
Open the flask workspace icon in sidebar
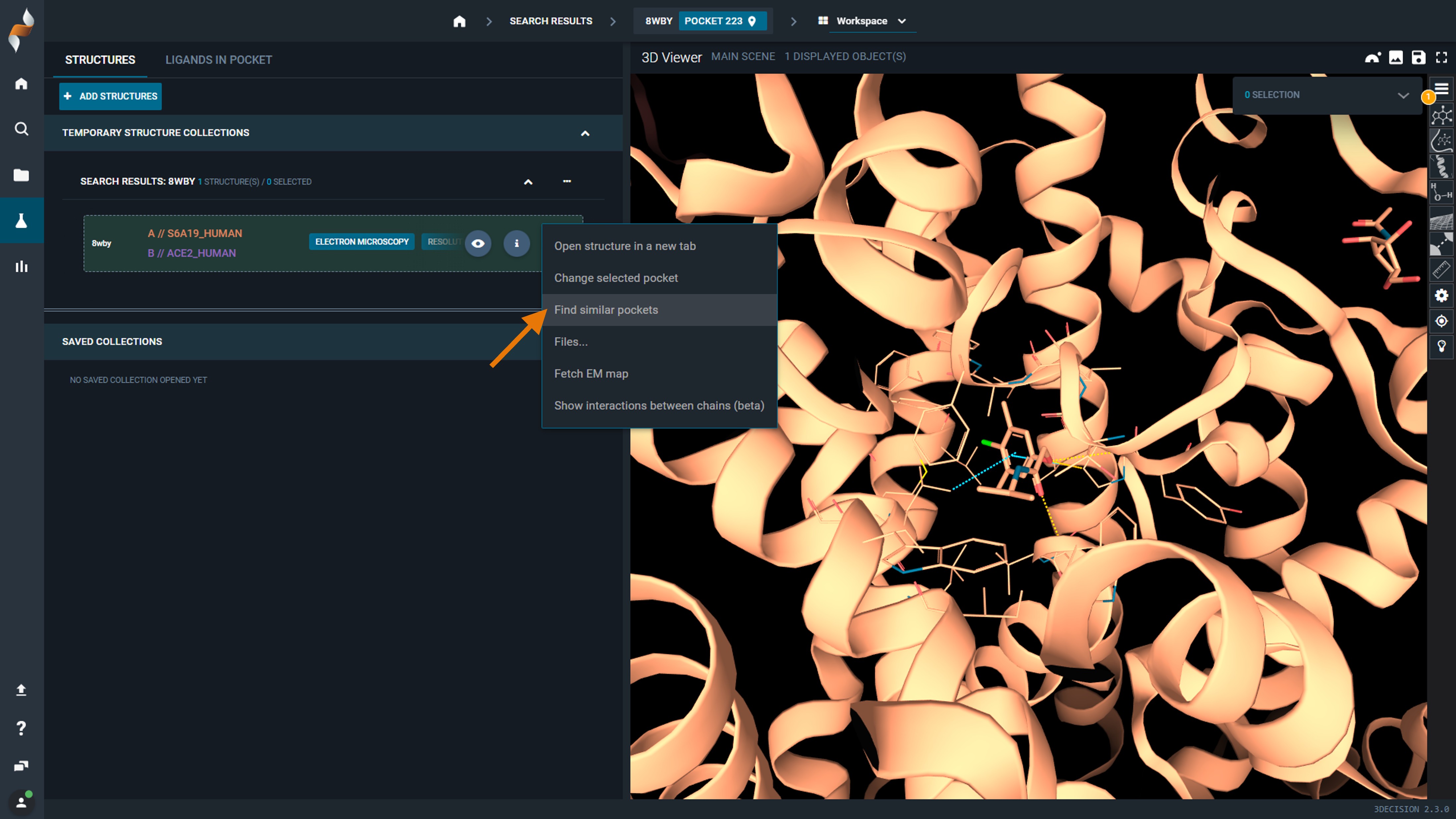point(22,220)
